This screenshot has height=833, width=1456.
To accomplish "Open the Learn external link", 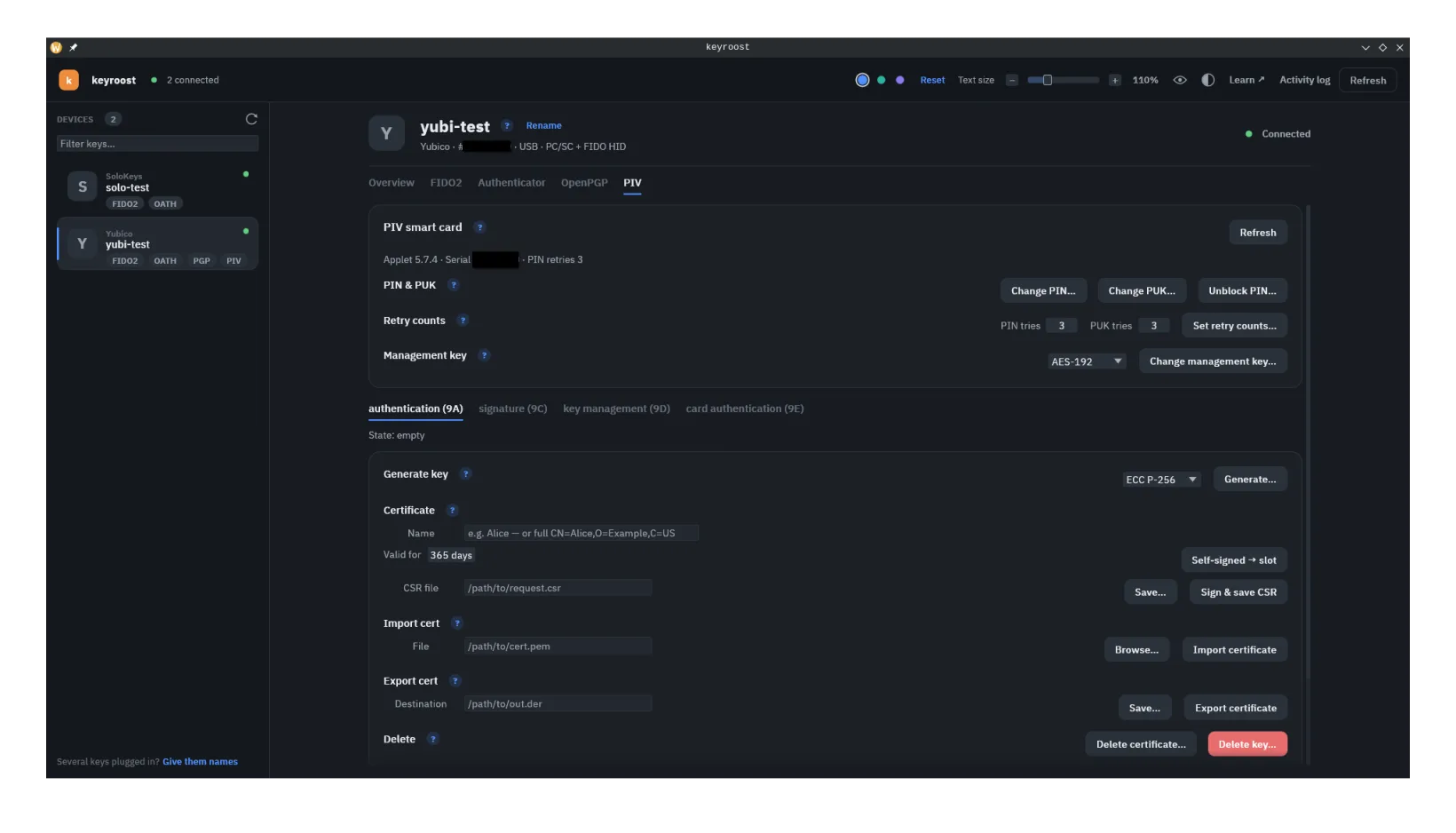I will pyautogui.click(x=1246, y=80).
